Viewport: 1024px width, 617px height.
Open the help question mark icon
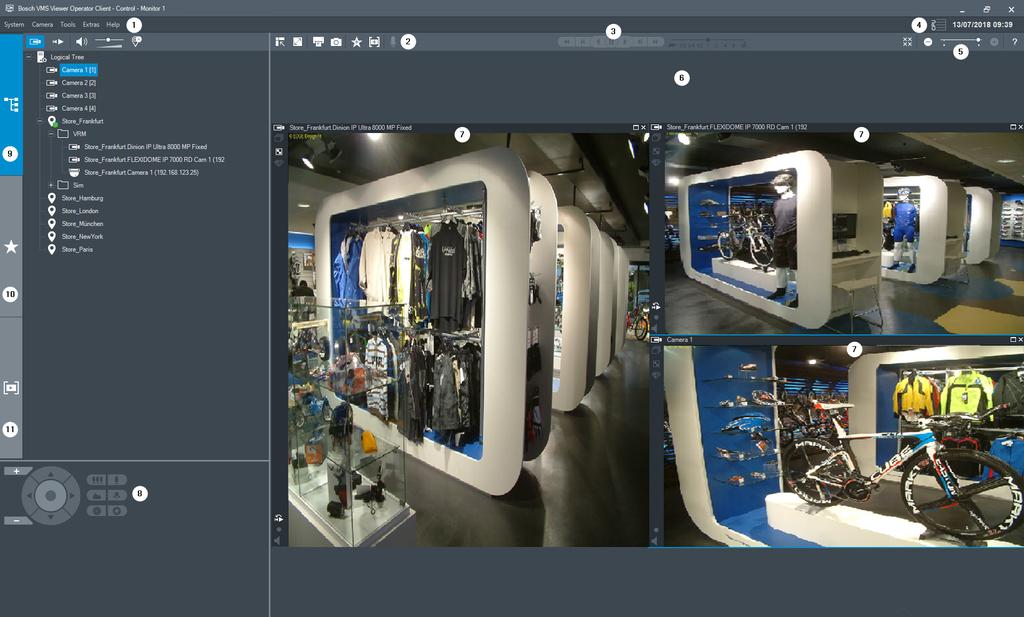click(1014, 42)
